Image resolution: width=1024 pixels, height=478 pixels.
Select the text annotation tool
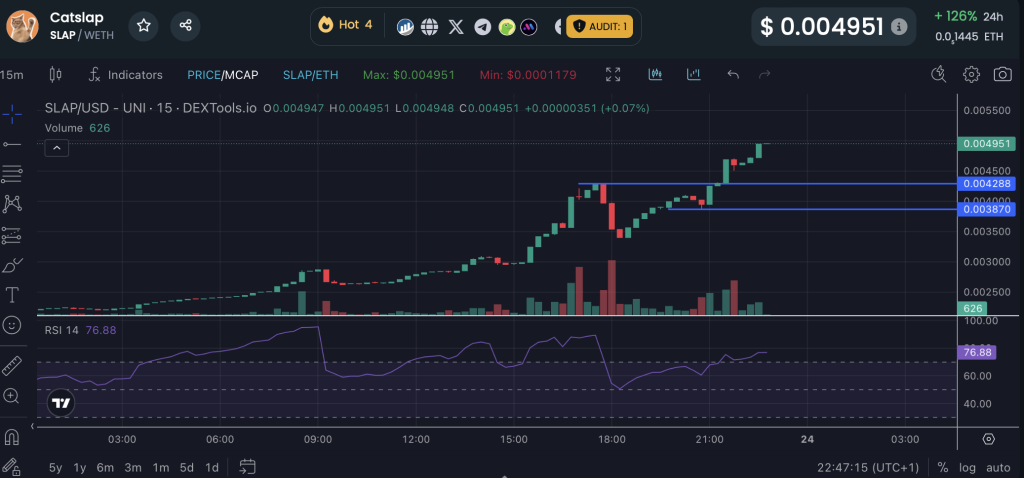click(12, 295)
